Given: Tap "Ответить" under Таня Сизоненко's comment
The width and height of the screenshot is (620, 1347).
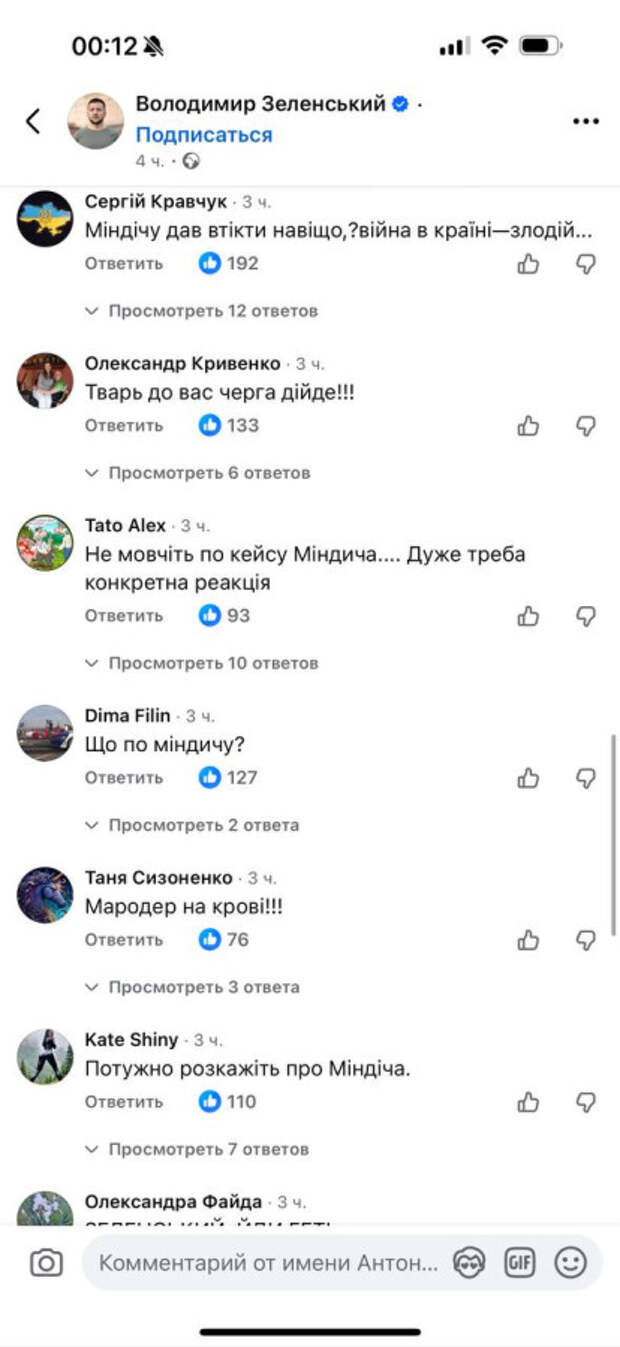Looking at the screenshot, I should click(124, 939).
